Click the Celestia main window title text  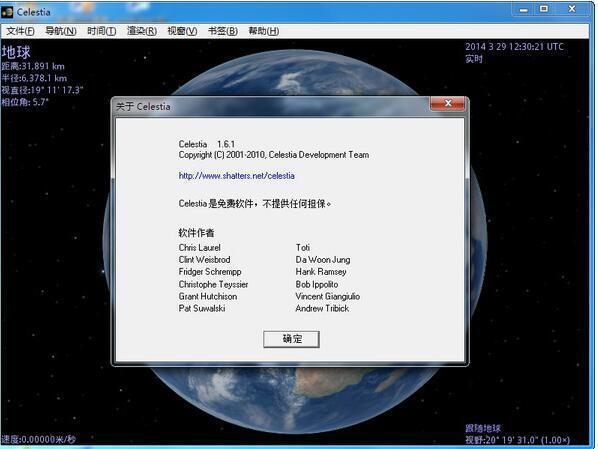tap(34, 12)
